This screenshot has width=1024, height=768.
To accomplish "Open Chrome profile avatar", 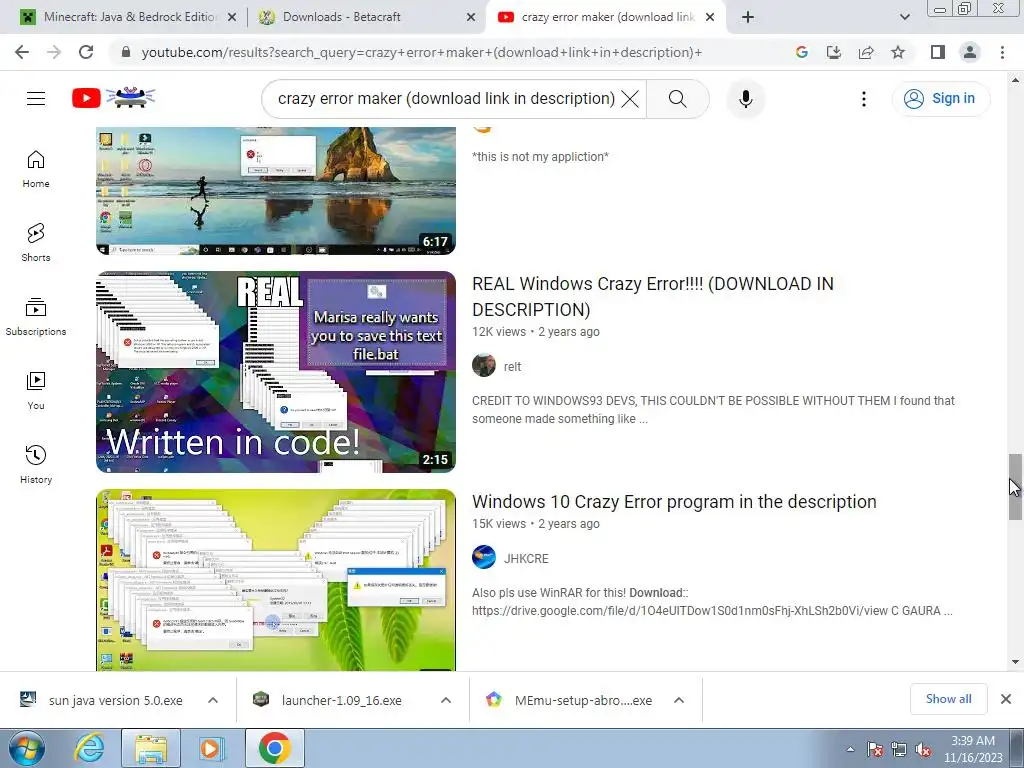I will pos(970,52).
